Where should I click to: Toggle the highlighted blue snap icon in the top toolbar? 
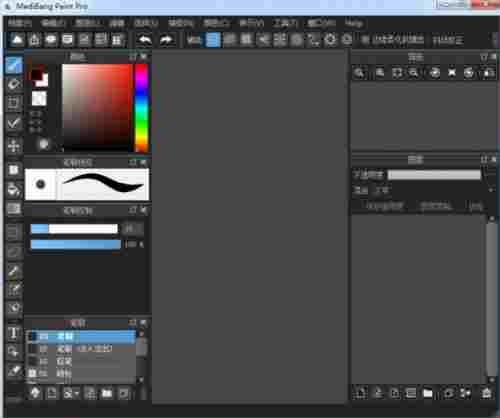[x=213, y=40]
